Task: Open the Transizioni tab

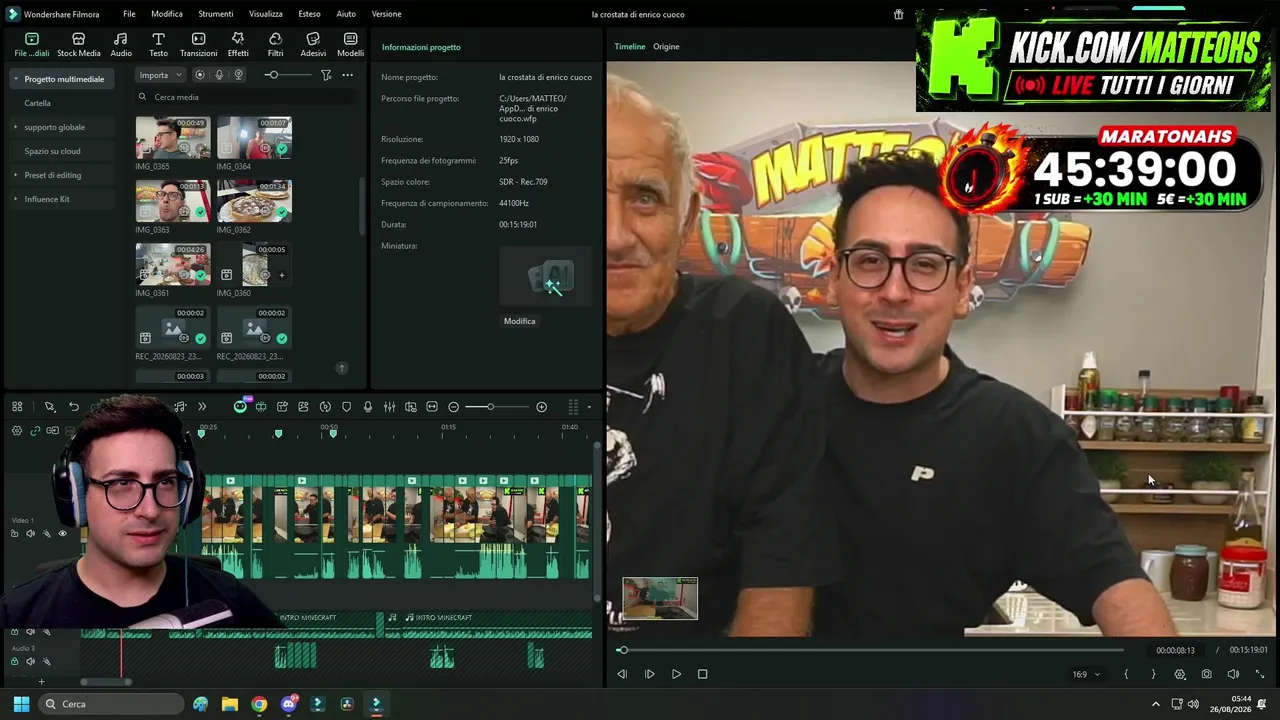Action: (x=198, y=45)
